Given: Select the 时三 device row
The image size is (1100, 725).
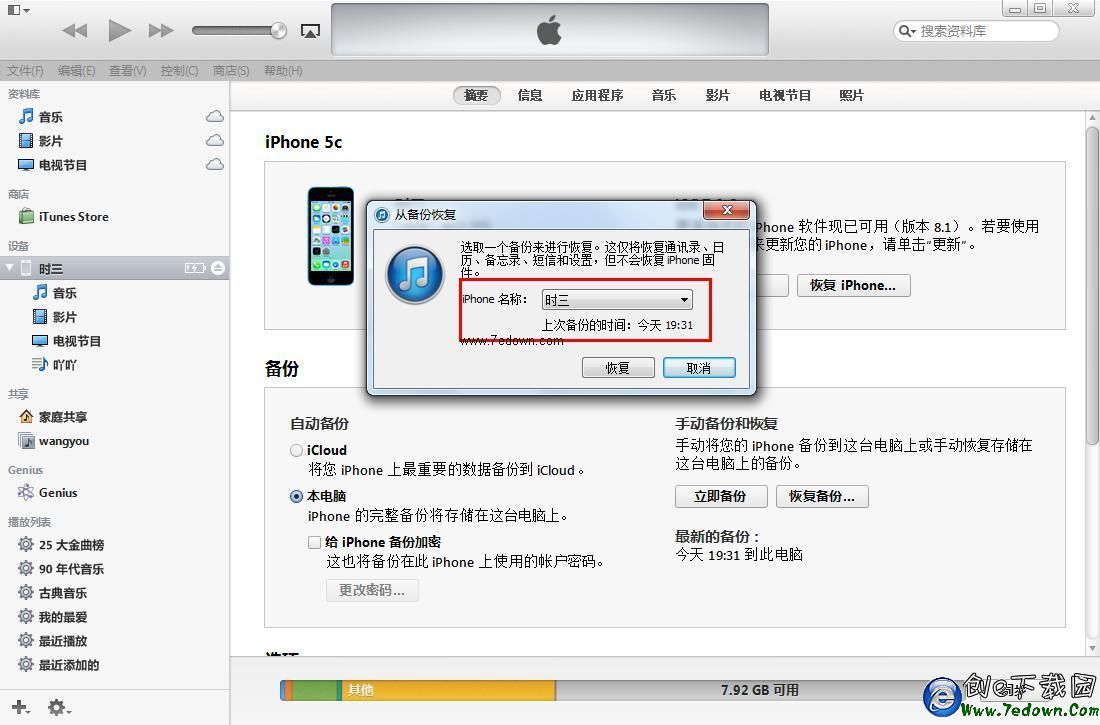Looking at the screenshot, I should click(114, 268).
